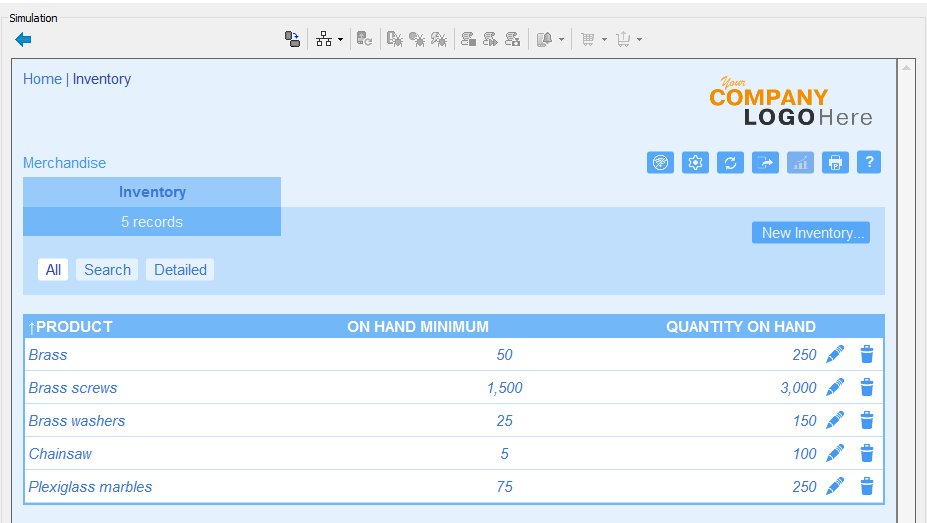The image size is (927, 523).
Task: Edit the Plexiglass marbles row pencil
Action: [835, 487]
